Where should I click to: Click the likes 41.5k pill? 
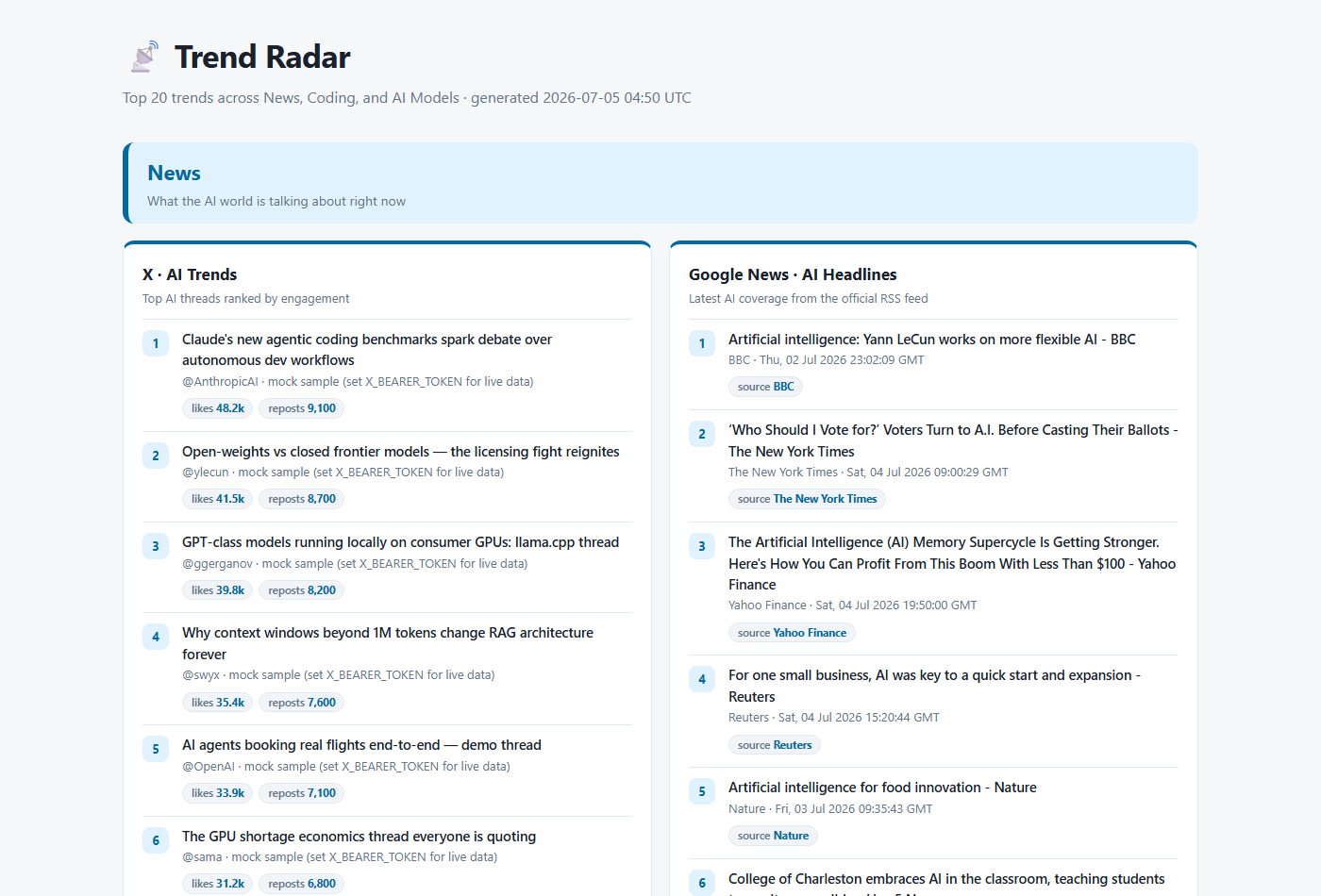(x=217, y=499)
